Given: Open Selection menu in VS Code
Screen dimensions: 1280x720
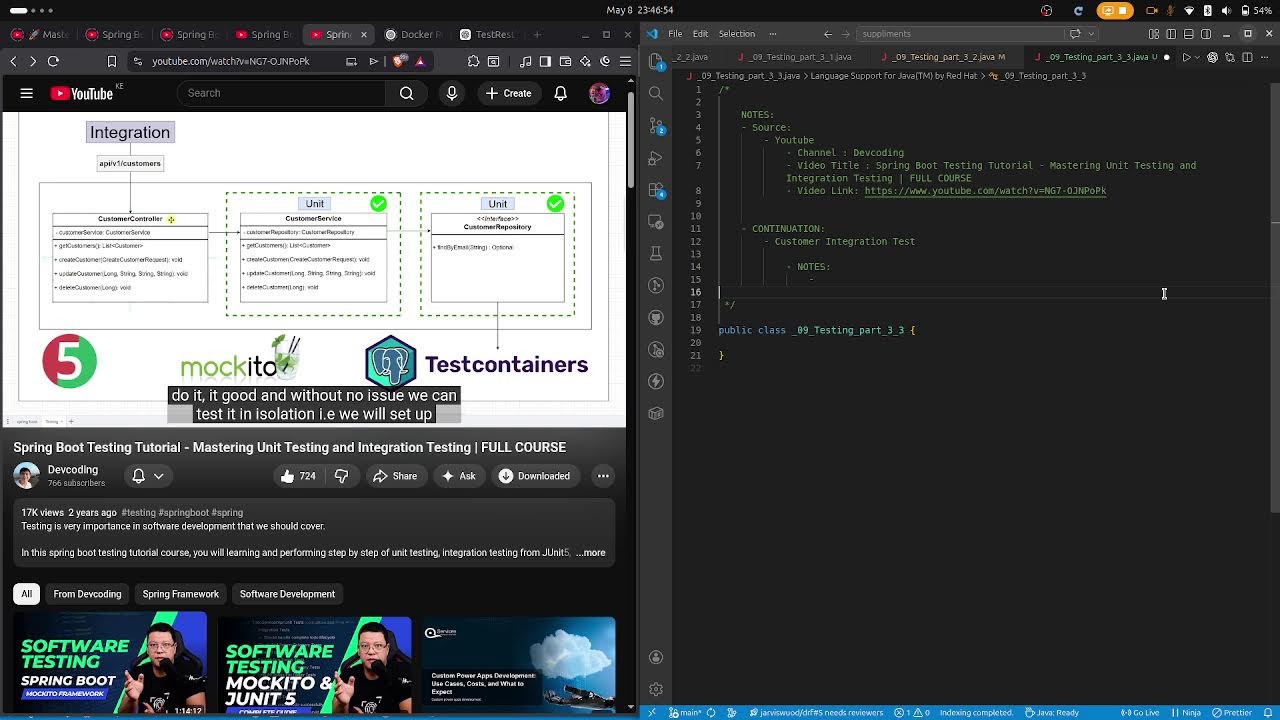Looking at the screenshot, I should coord(737,34).
